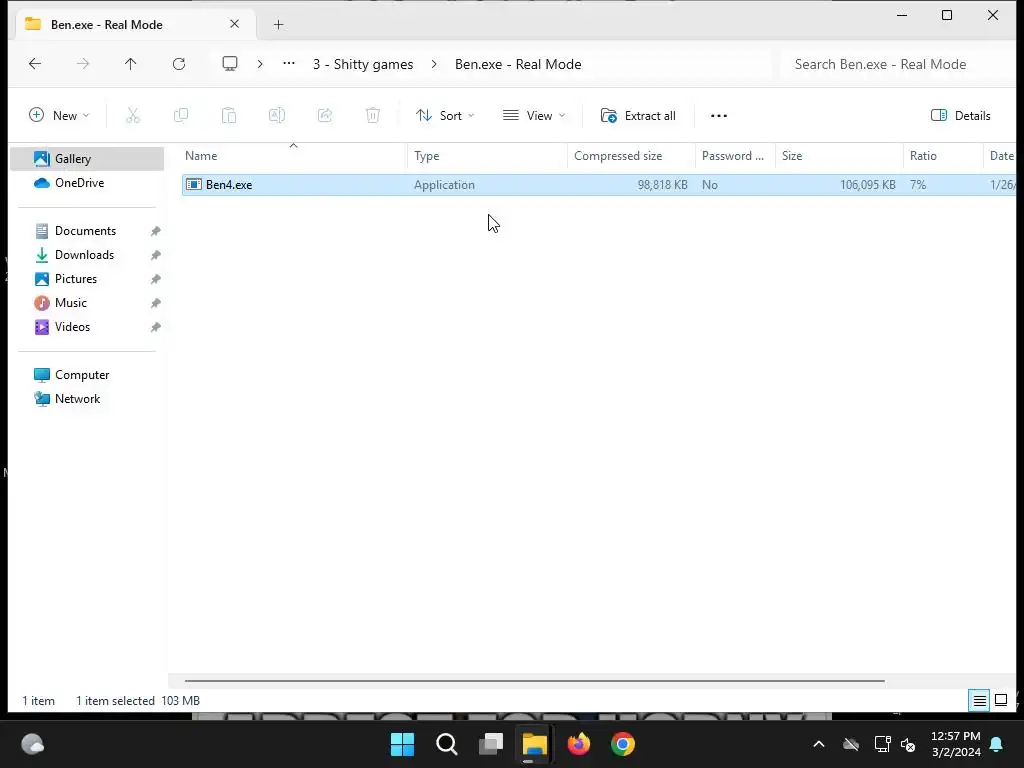Click the Copy icon in toolbar
The width and height of the screenshot is (1024, 768).
[181, 116]
